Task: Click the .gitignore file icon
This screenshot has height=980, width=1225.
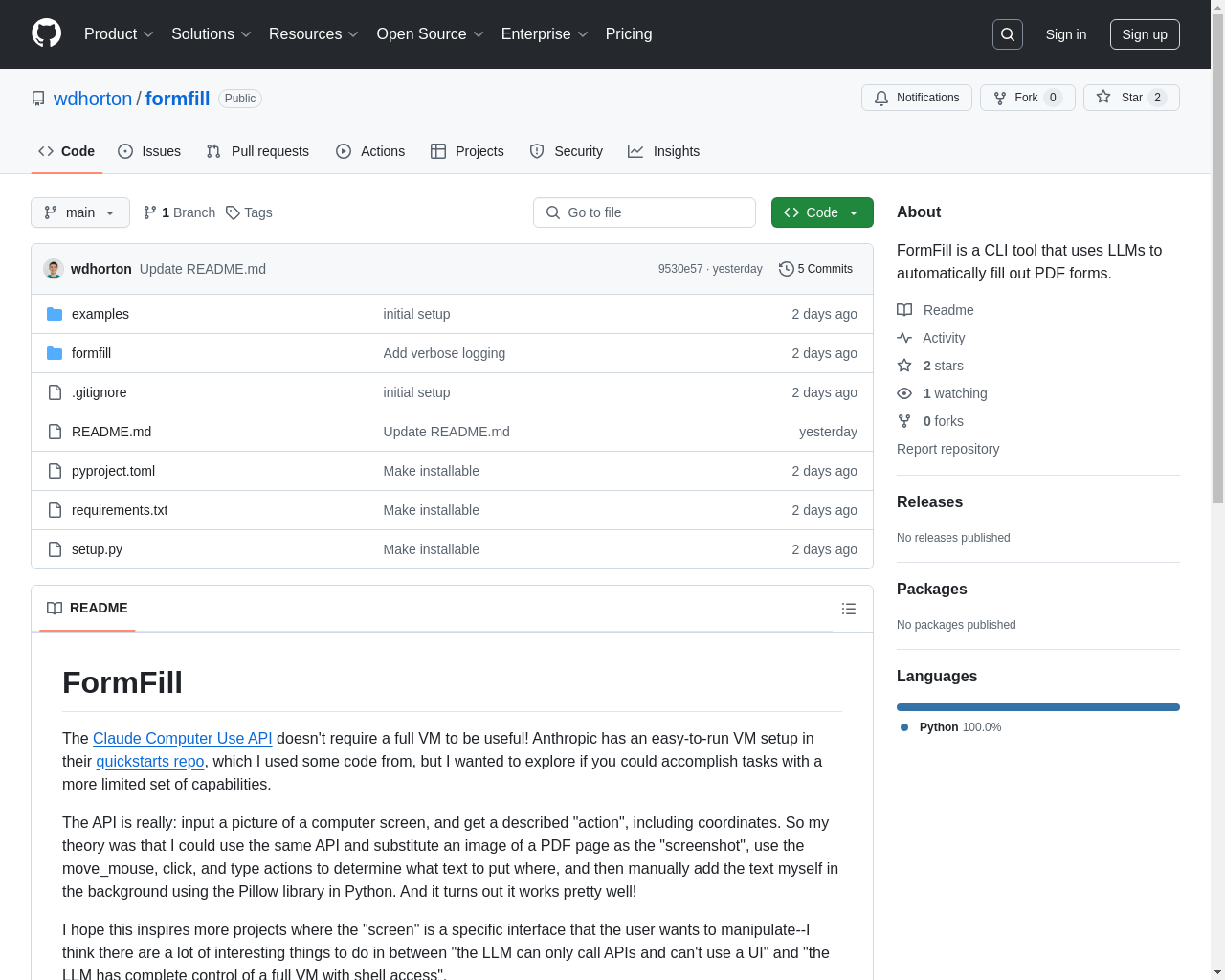Action: [55, 392]
